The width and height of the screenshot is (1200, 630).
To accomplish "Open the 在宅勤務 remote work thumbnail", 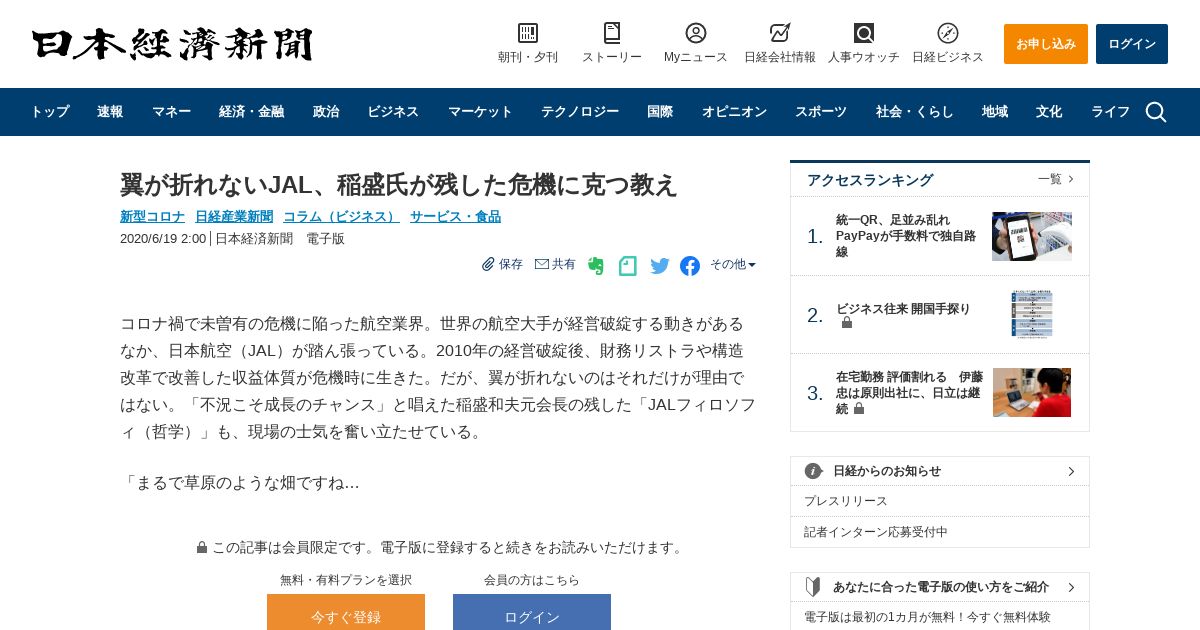I will 1032,393.
